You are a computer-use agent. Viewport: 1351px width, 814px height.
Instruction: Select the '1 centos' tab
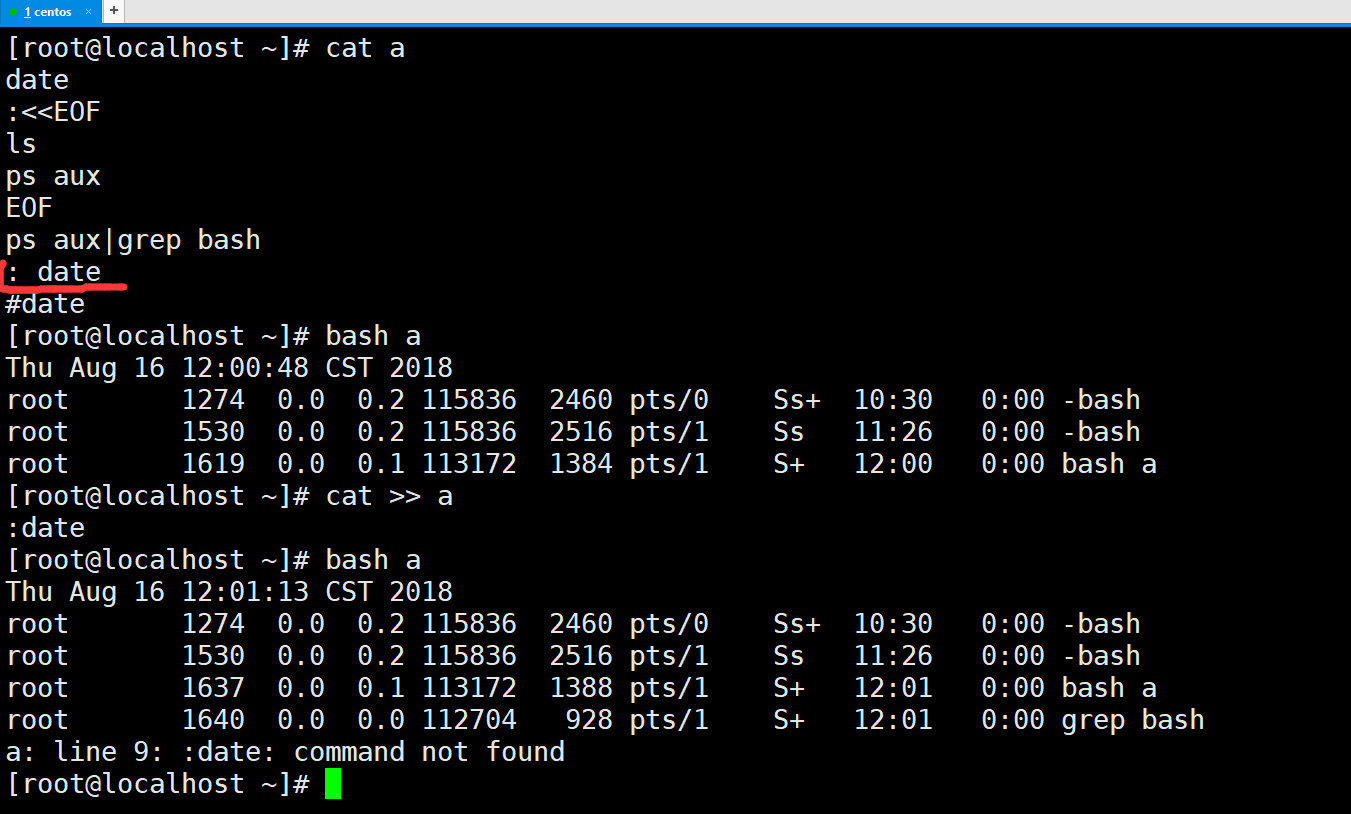[48, 12]
